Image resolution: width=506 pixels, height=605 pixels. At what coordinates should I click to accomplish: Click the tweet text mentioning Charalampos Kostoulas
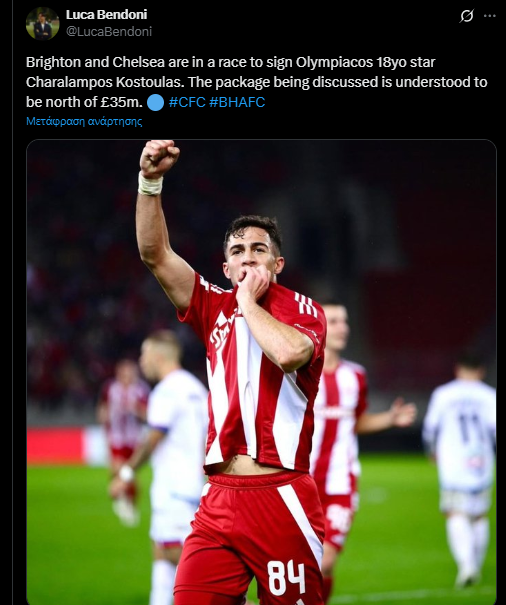pyautogui.click(x=257, y=82)
